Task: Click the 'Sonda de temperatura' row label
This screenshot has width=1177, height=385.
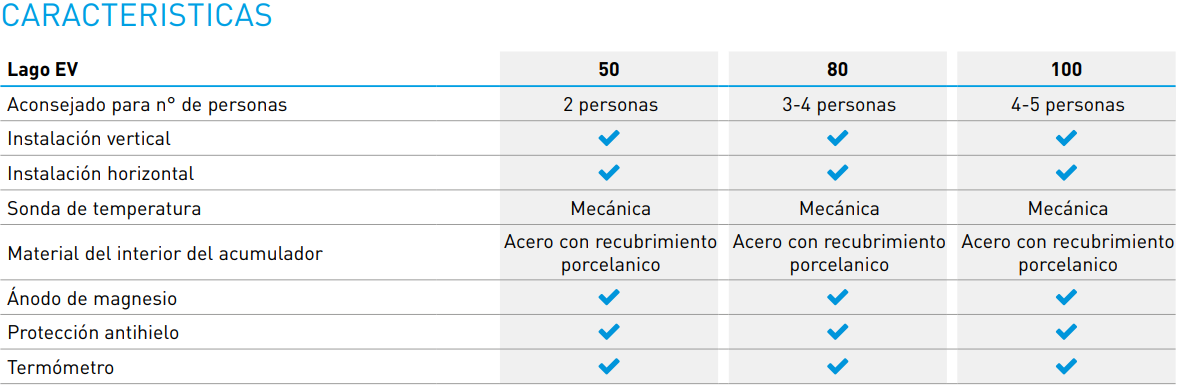Action: [104, 209]
